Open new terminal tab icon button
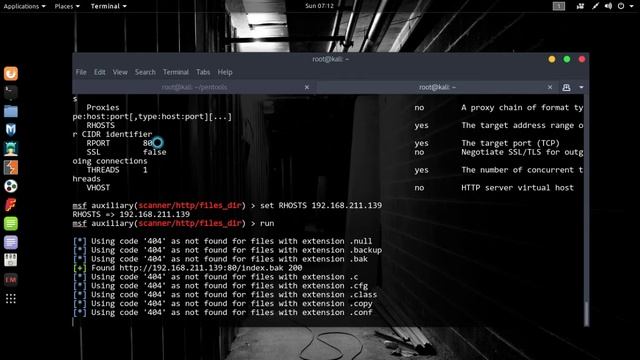The width and height of the screenshot is (640, 360). [x=566, y=87]
